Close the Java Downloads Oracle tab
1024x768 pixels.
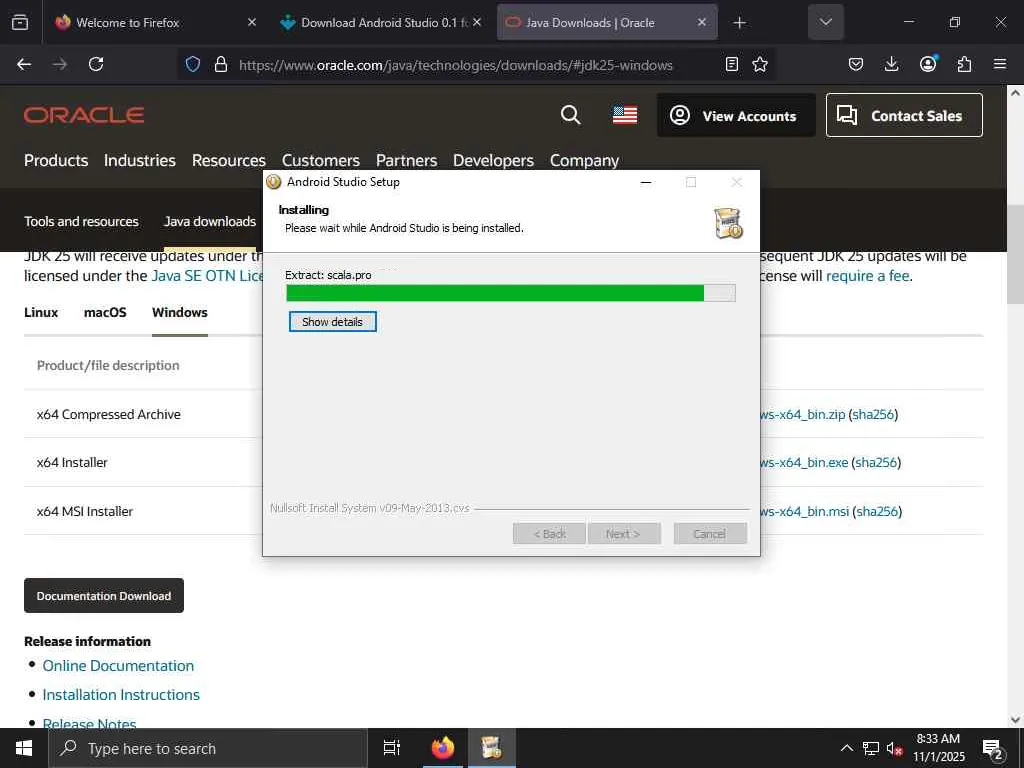pyautogui.click(x=701, y=22)
